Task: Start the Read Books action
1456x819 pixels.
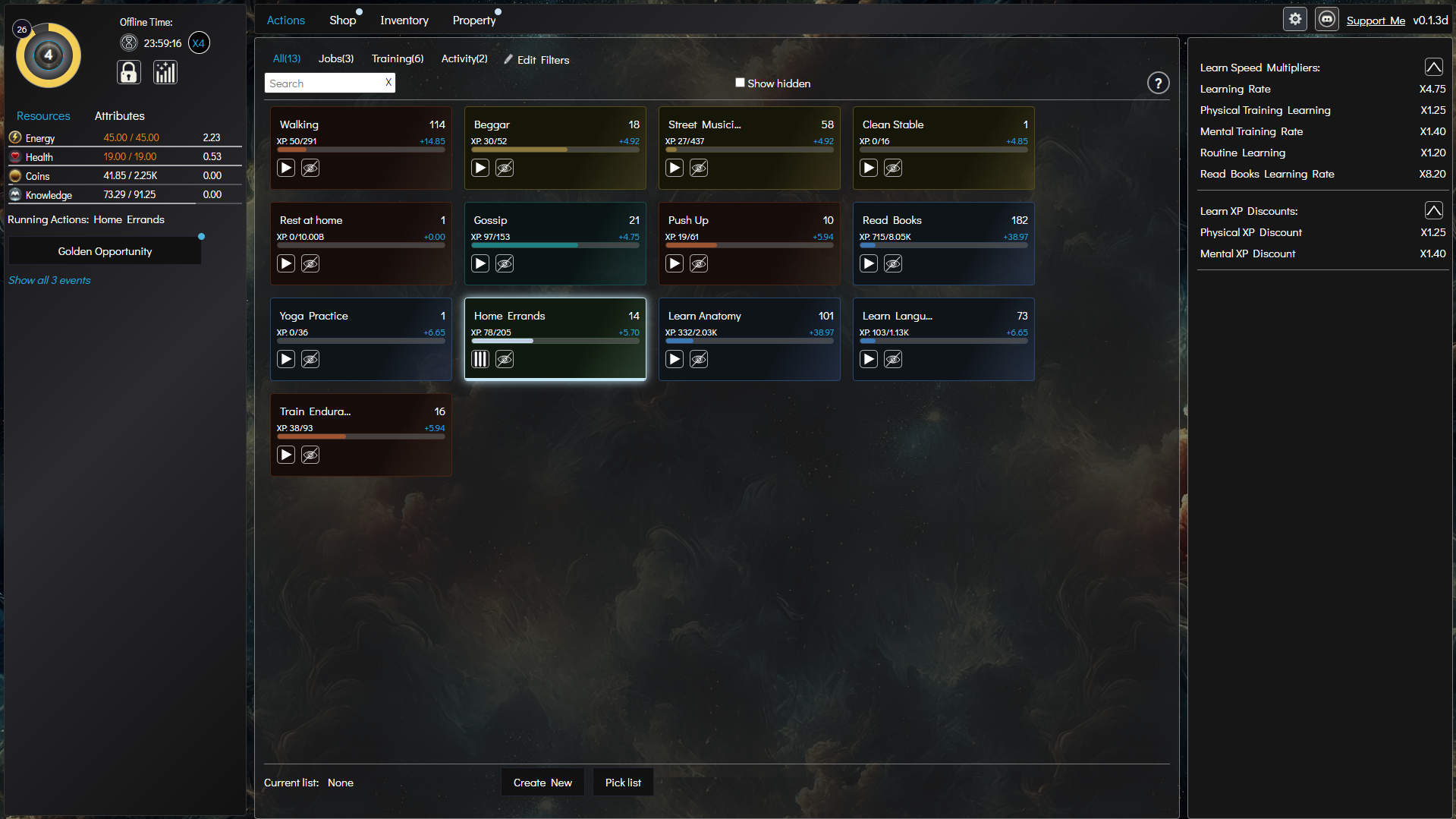Action: [869, 263]
